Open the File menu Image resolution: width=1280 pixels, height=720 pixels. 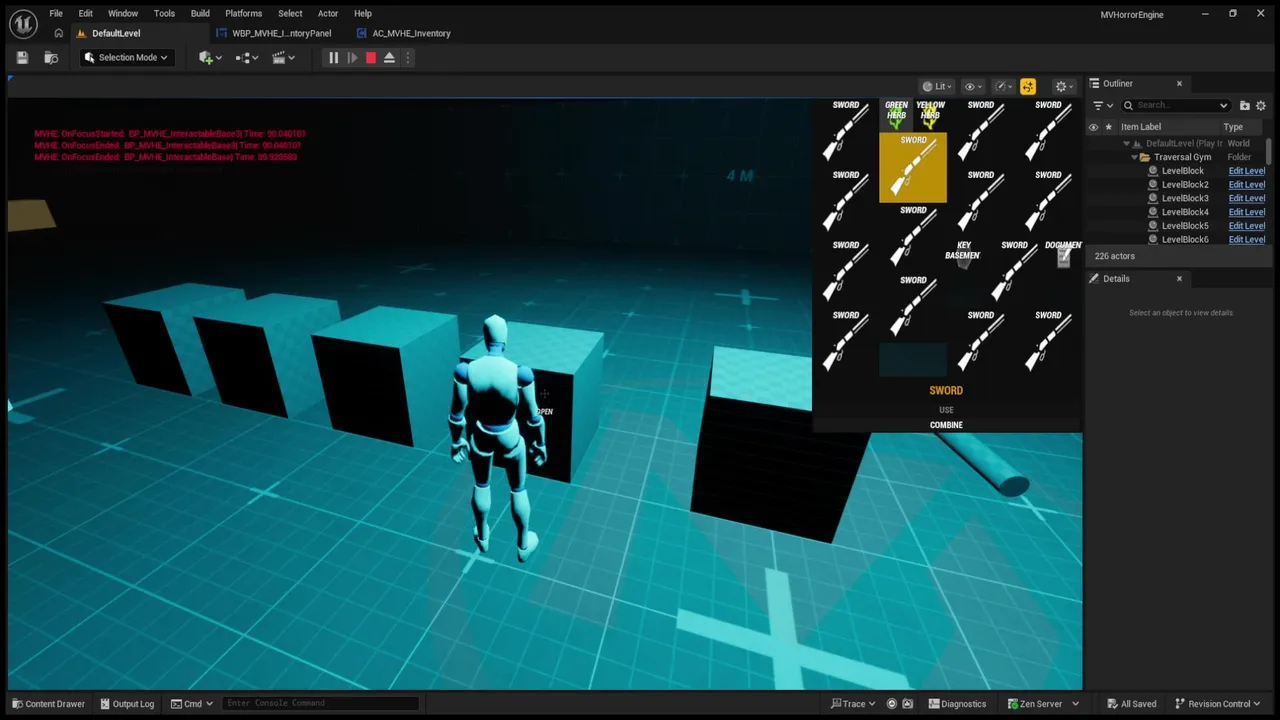[x=56, y=14]
